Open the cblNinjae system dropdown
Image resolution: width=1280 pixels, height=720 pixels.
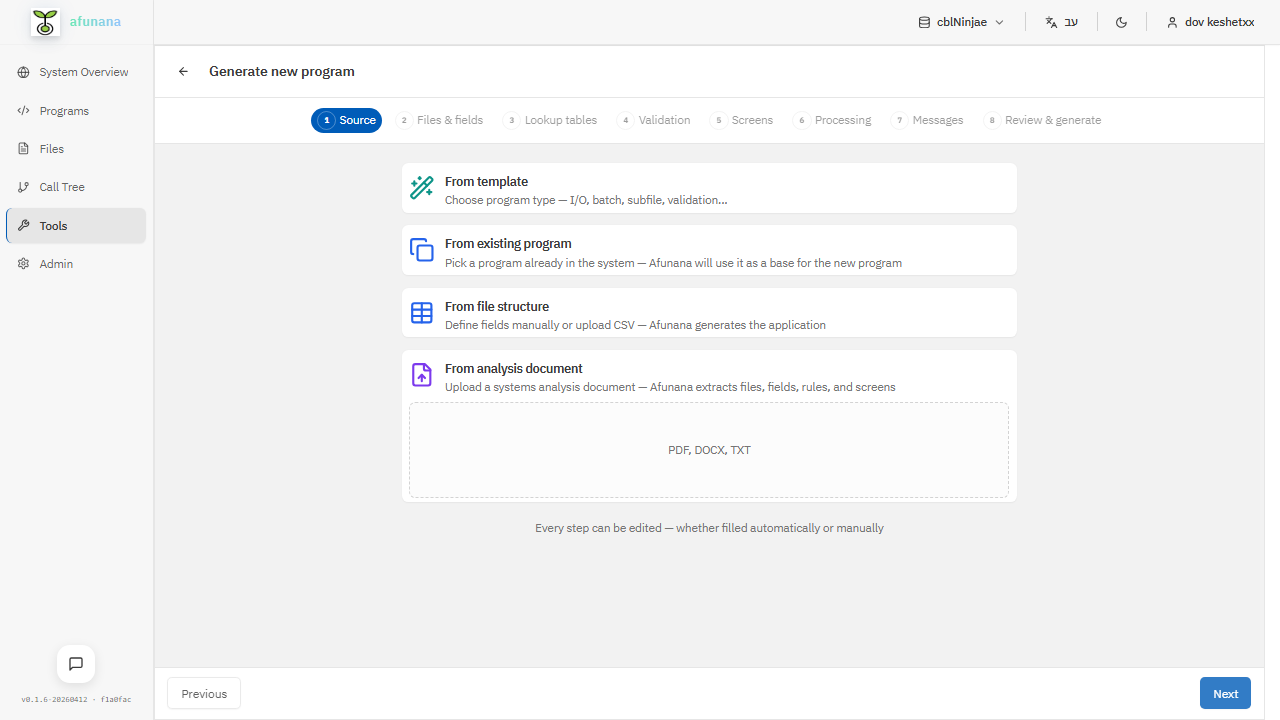(x=959, y=21)
